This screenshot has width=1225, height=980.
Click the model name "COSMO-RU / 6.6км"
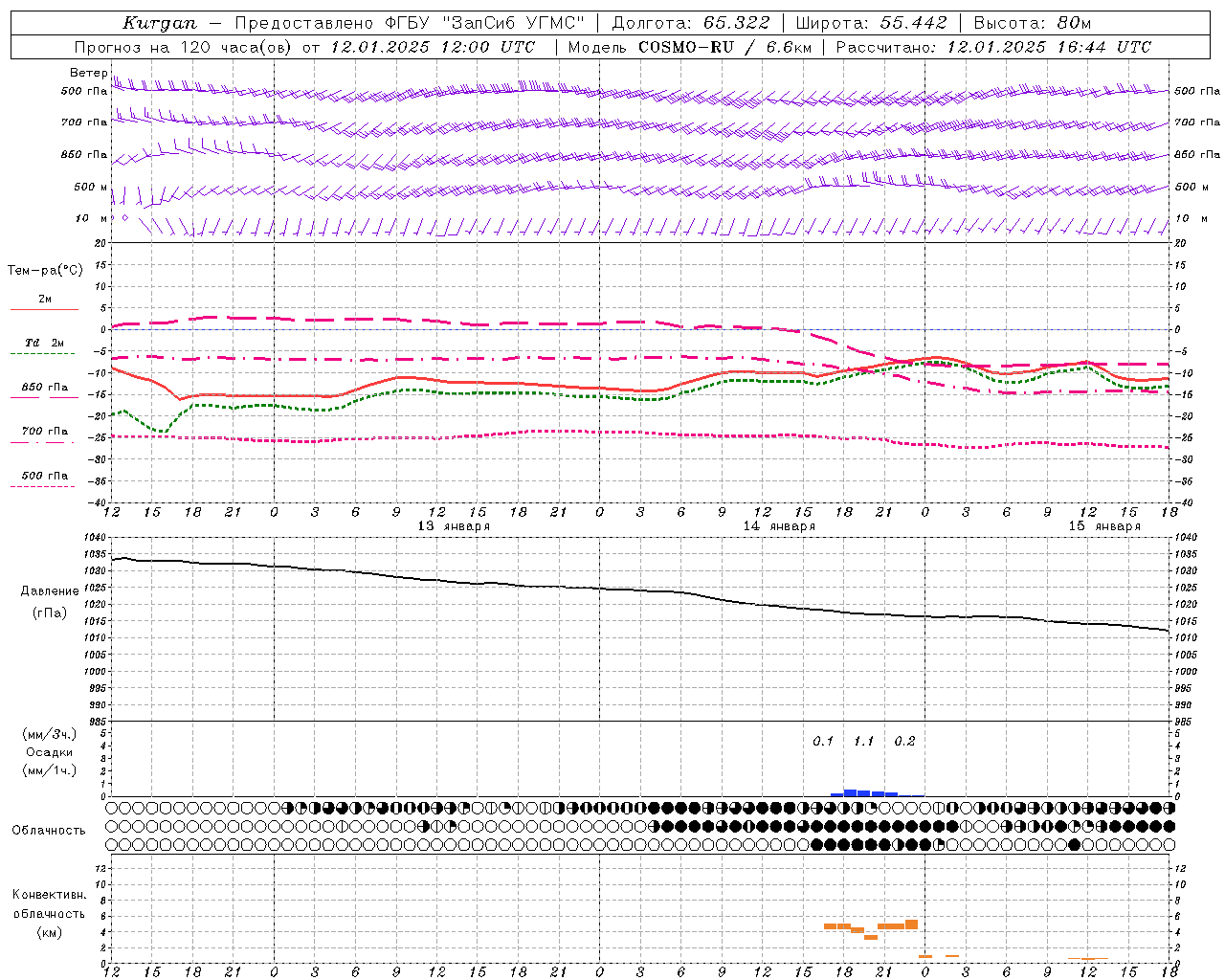726,47
